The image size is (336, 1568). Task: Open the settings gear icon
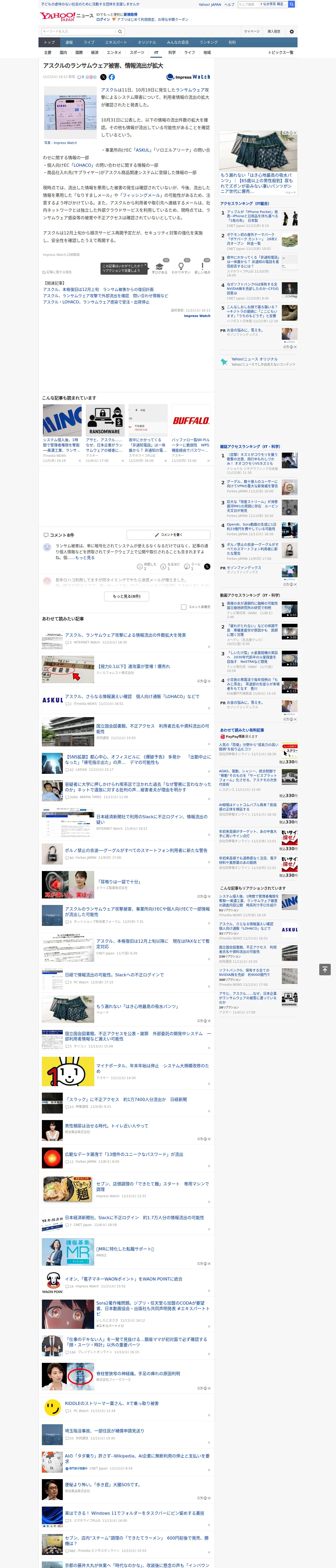292,31
